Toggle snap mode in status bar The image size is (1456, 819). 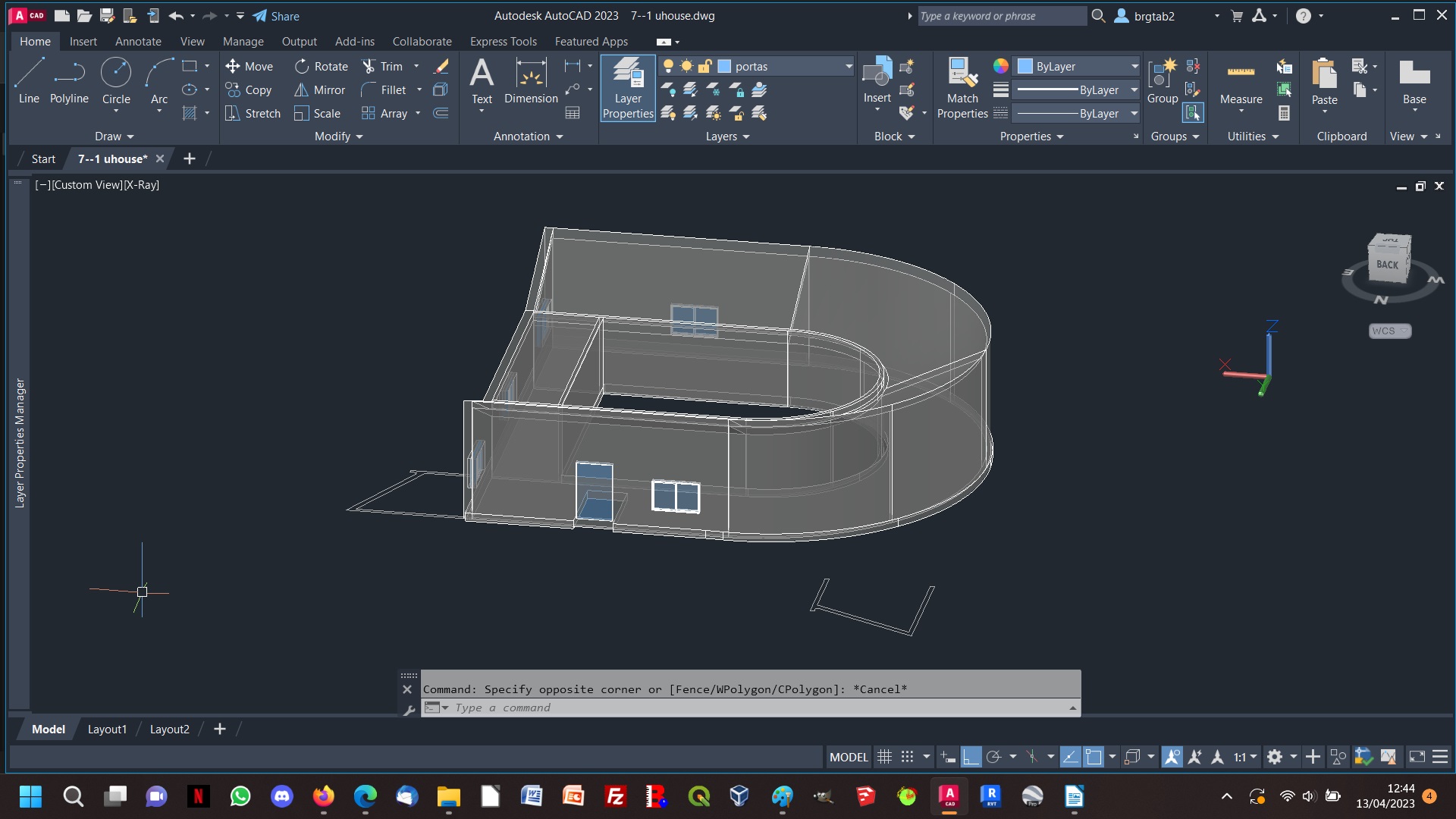click(x=907, y=757)
